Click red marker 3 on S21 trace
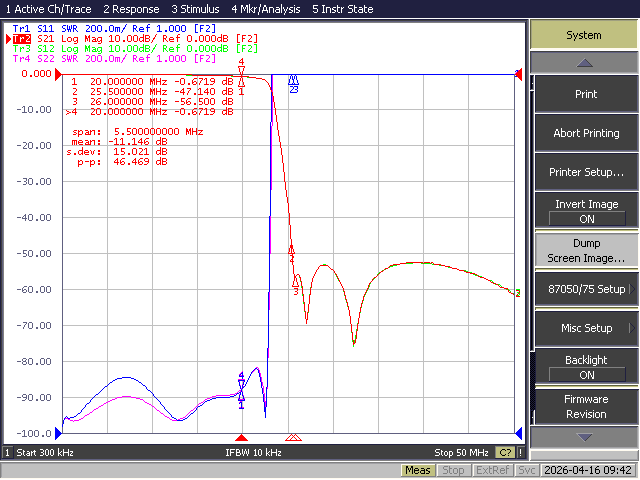Viewport: 640px width, 480px height. tap(296, 284)
